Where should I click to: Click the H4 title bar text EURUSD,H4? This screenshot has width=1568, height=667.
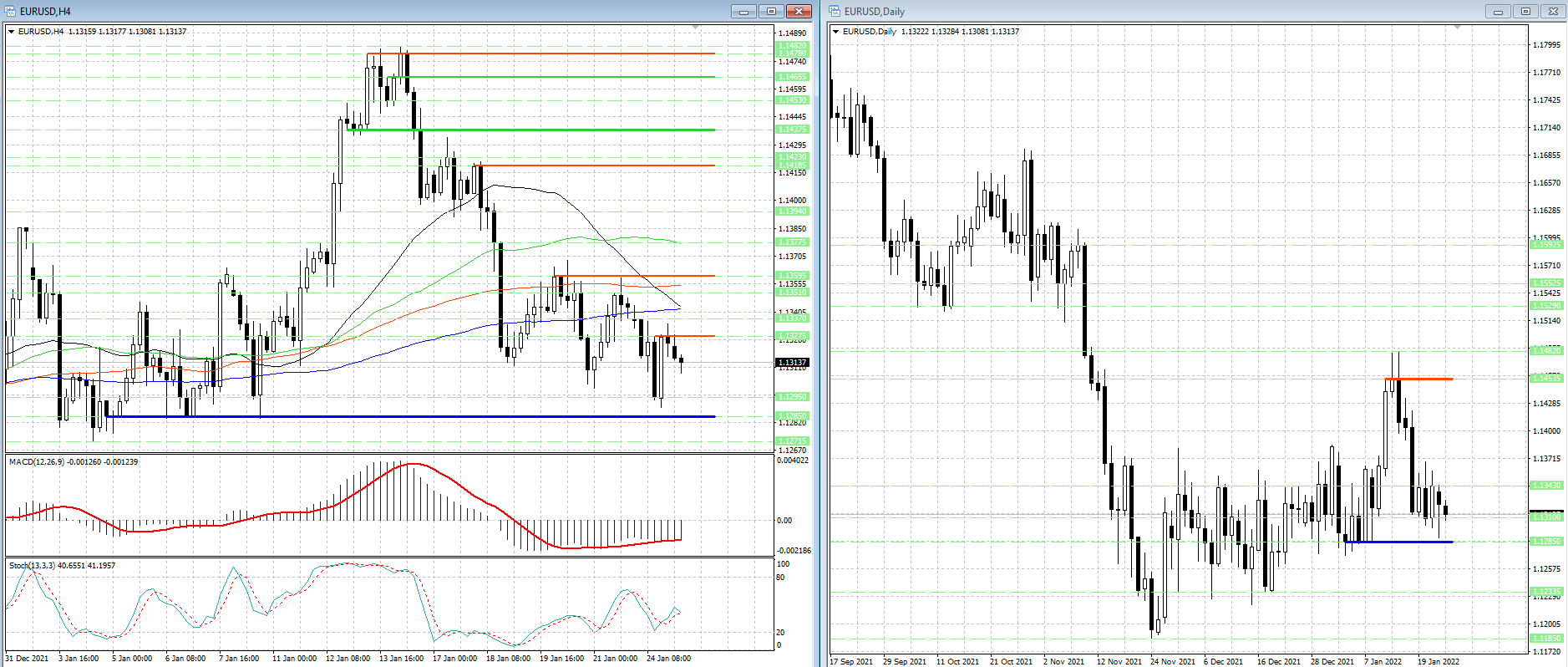[45, 12]
